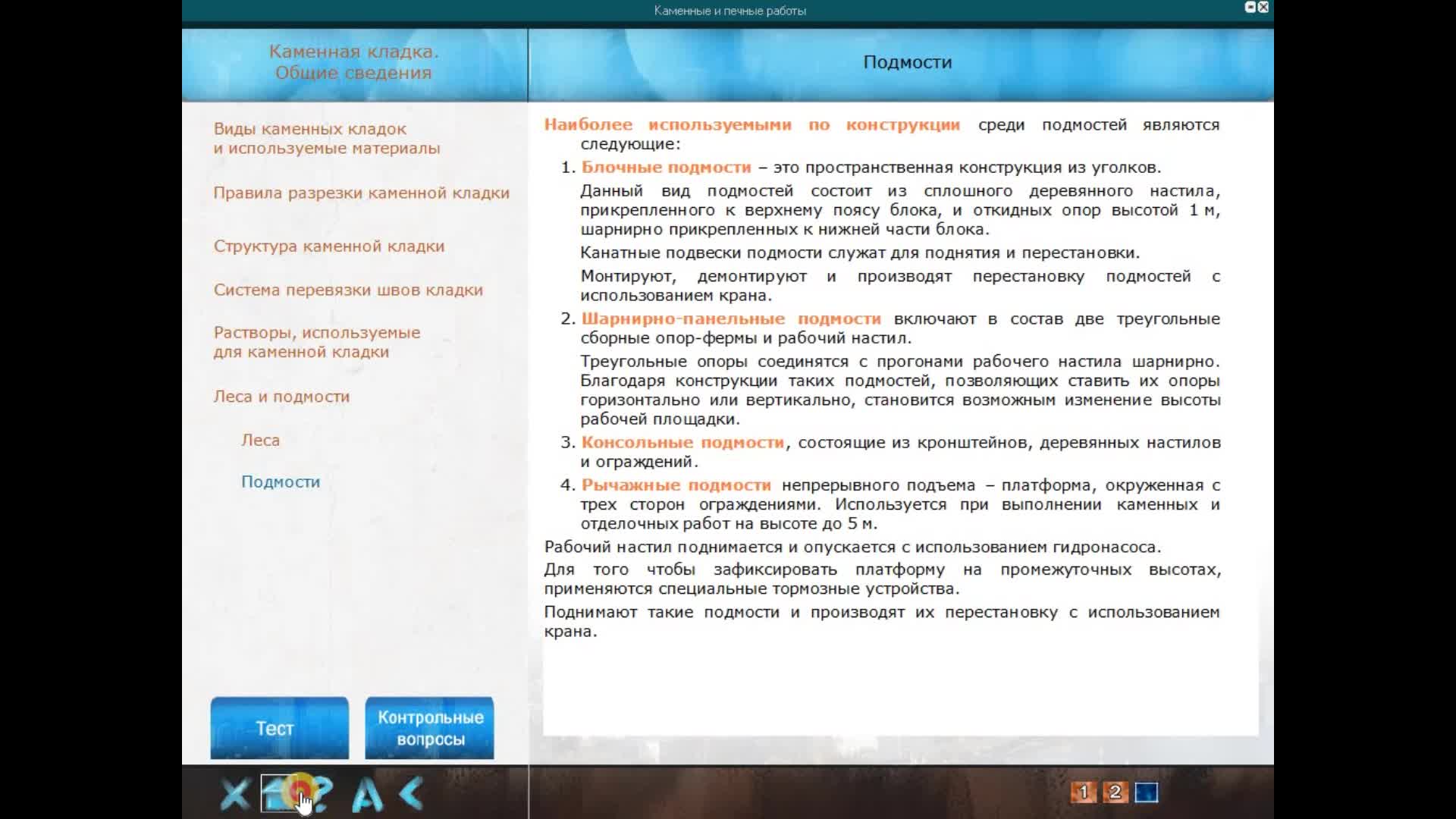Open Контрольные вопросы button
Screen dimensions: 1456x819
click(429, 728)
